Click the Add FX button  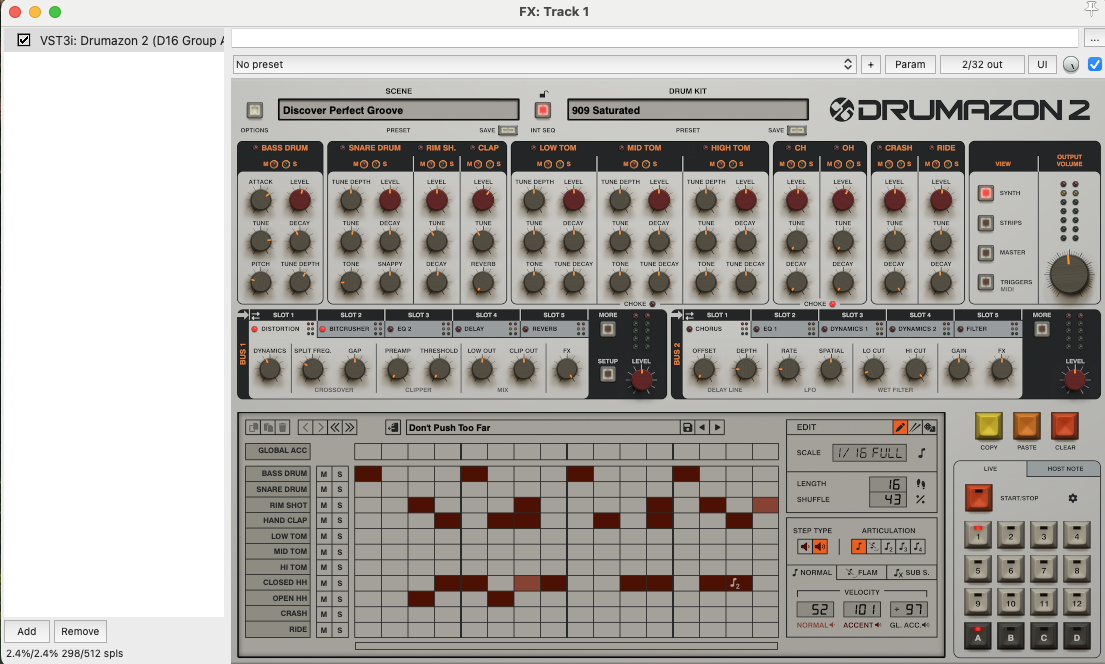point(27,631)
